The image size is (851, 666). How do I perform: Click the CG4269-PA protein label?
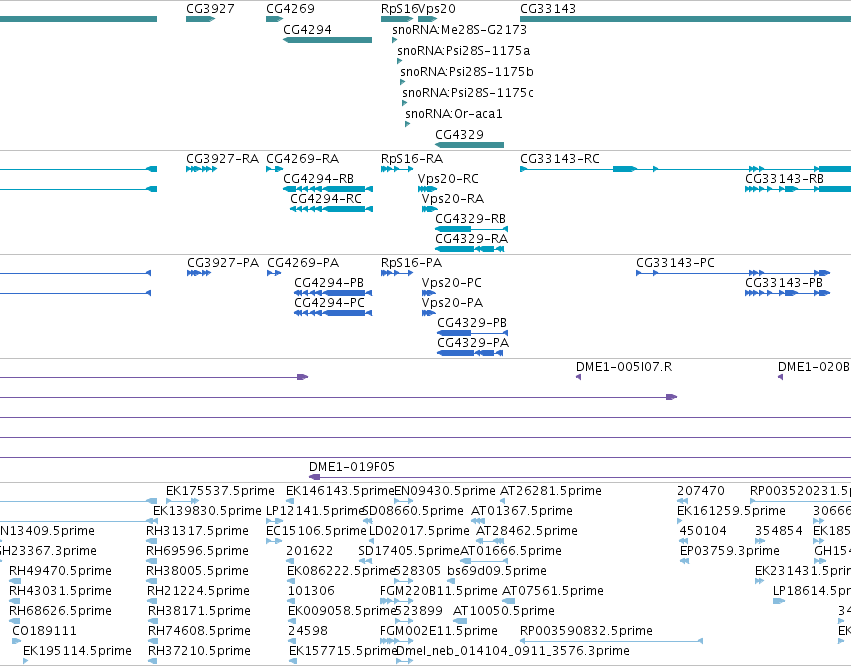[x=303, y=263]
